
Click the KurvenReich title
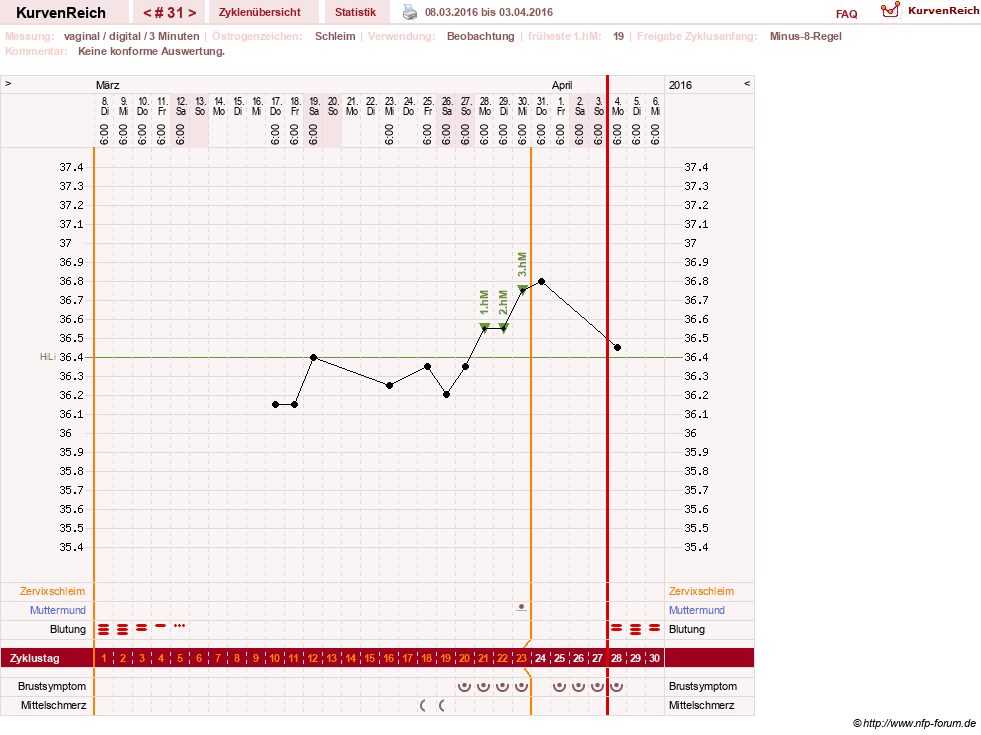pyautogui.click(x=61, y=13)
